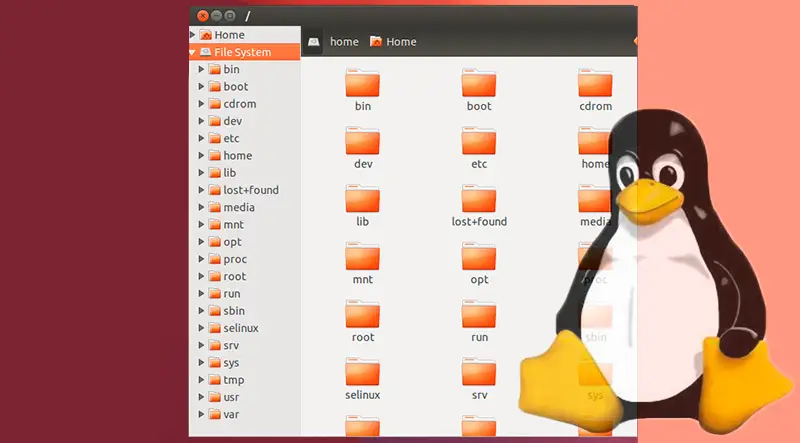Expand the etc tree node

(201, 138)
